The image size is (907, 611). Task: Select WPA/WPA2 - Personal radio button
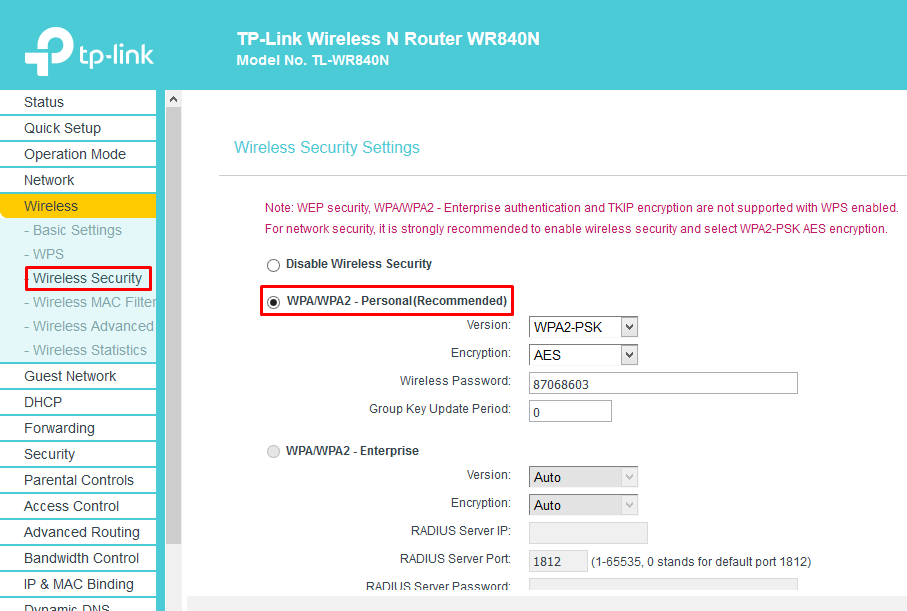[273, 302]
